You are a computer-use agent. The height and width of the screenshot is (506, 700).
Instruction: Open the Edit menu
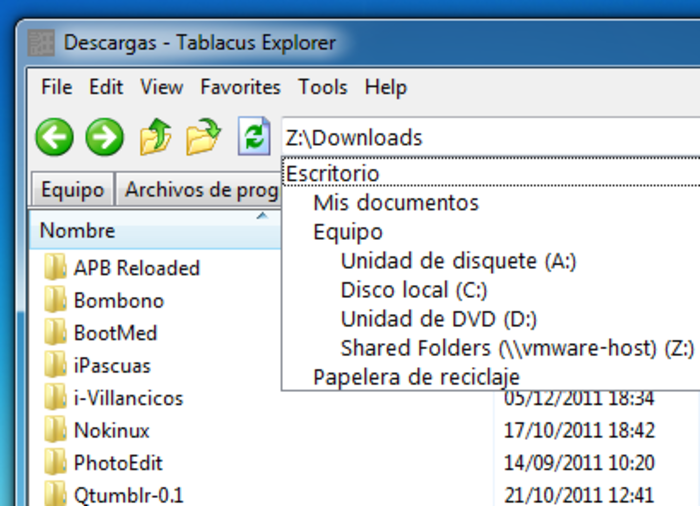click(x=106, y=87)
